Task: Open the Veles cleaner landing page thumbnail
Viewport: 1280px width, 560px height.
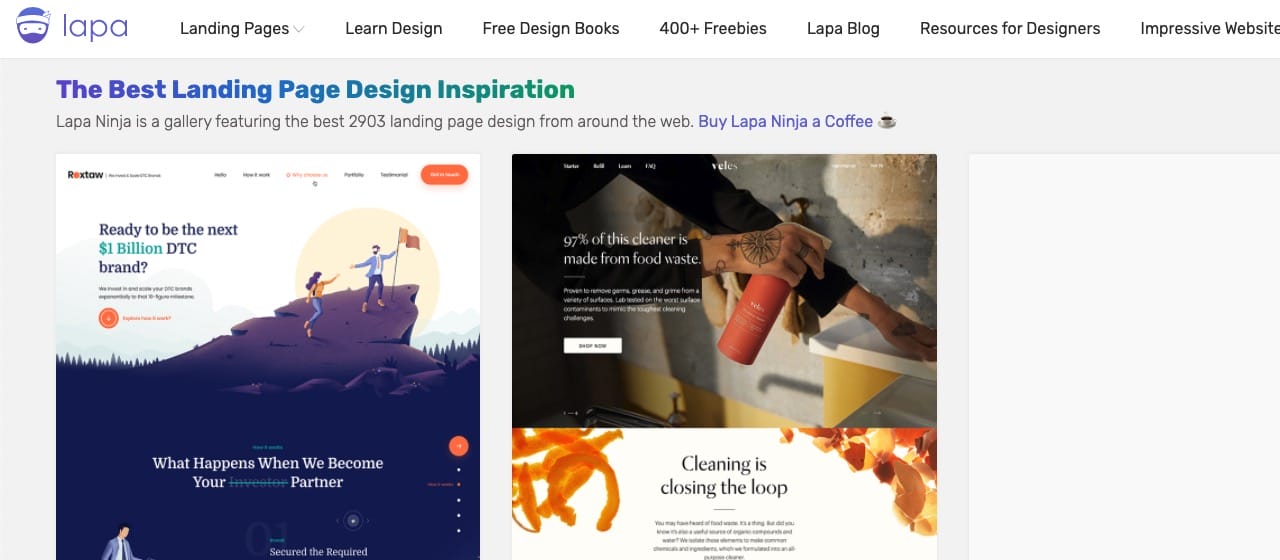Action: [x=724, y=357]
